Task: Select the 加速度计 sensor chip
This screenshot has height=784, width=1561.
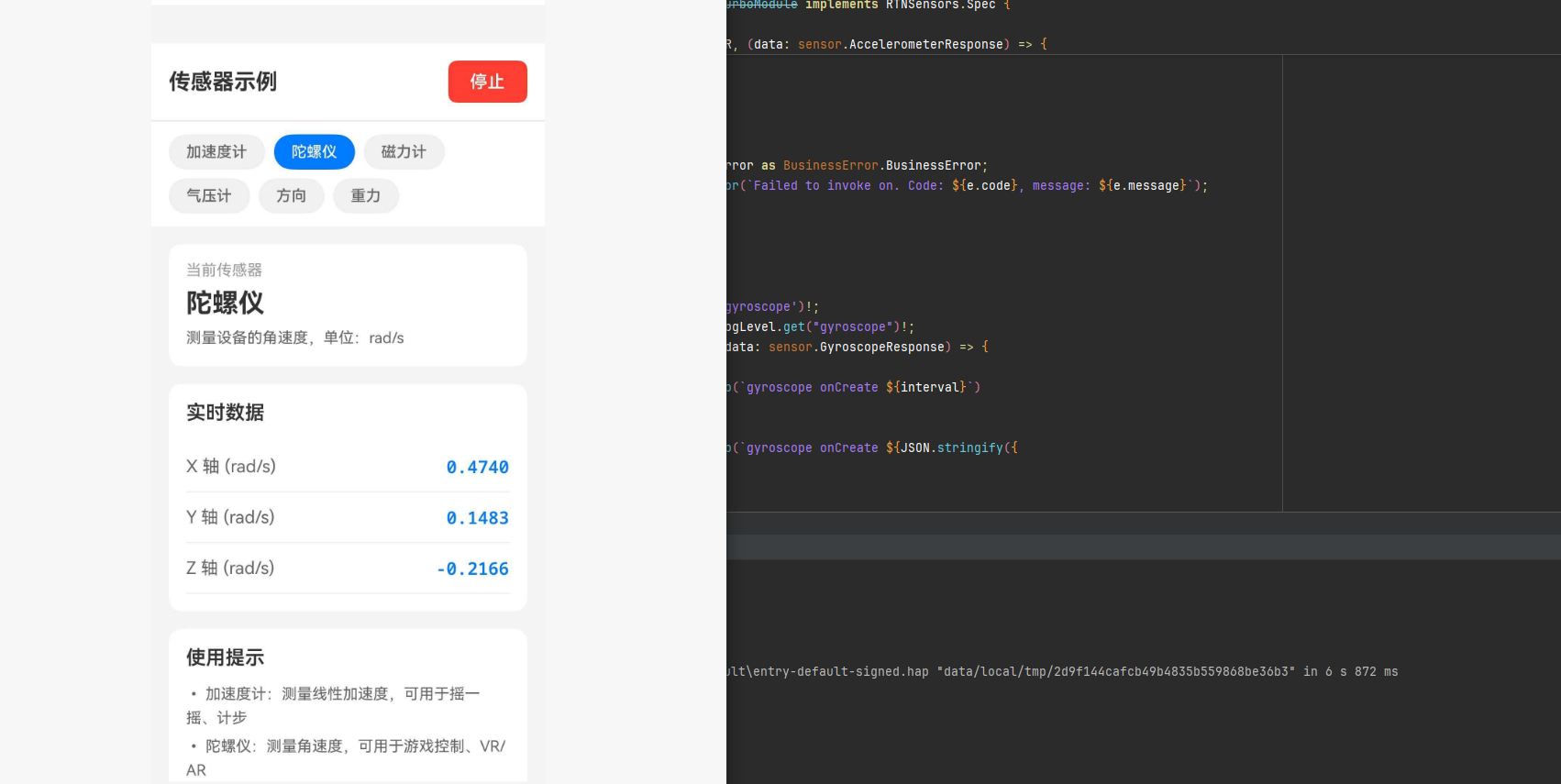Action: tap(216, 152)
